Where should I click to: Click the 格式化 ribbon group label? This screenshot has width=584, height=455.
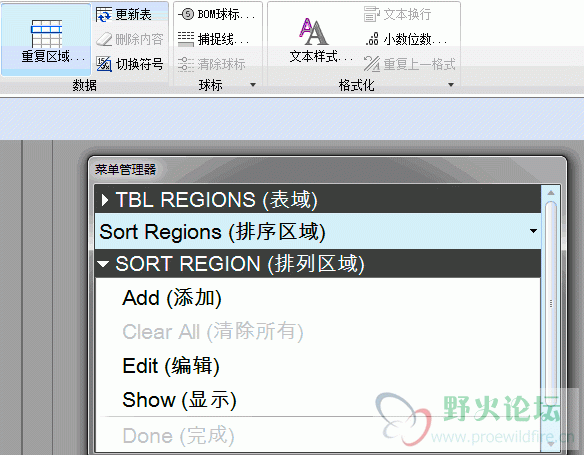356,85
